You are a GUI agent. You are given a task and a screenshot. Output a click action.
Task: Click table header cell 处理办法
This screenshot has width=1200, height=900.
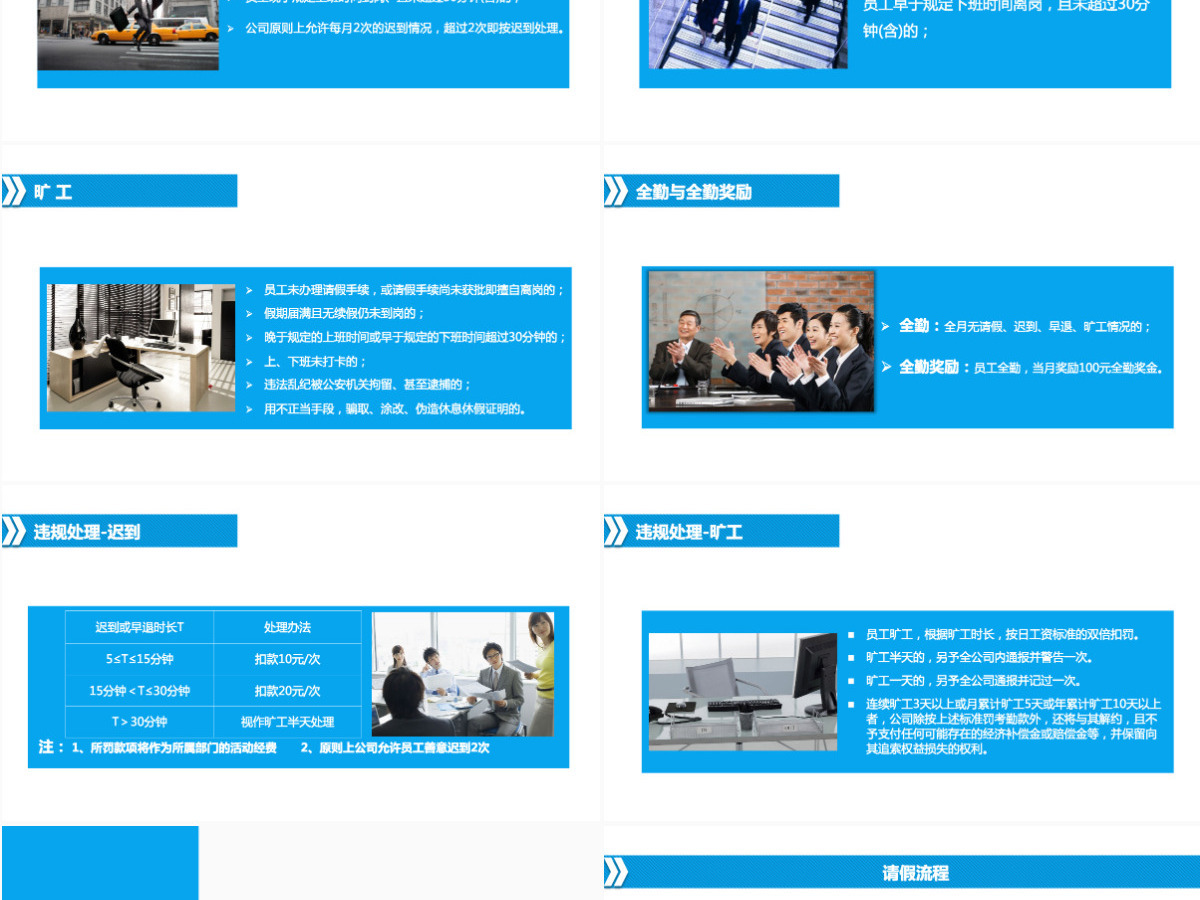click(287, 627)
